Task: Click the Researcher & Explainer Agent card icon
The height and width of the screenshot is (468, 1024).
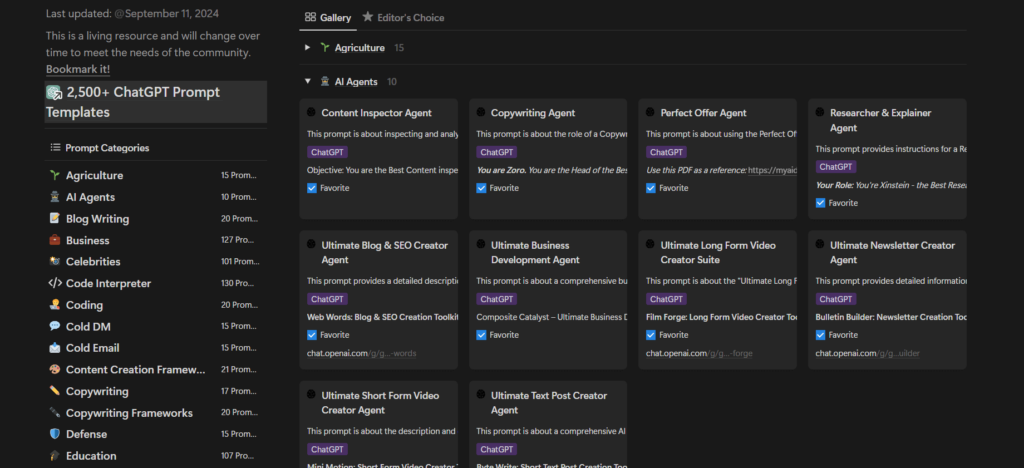Action: click(x=820, y=112)
